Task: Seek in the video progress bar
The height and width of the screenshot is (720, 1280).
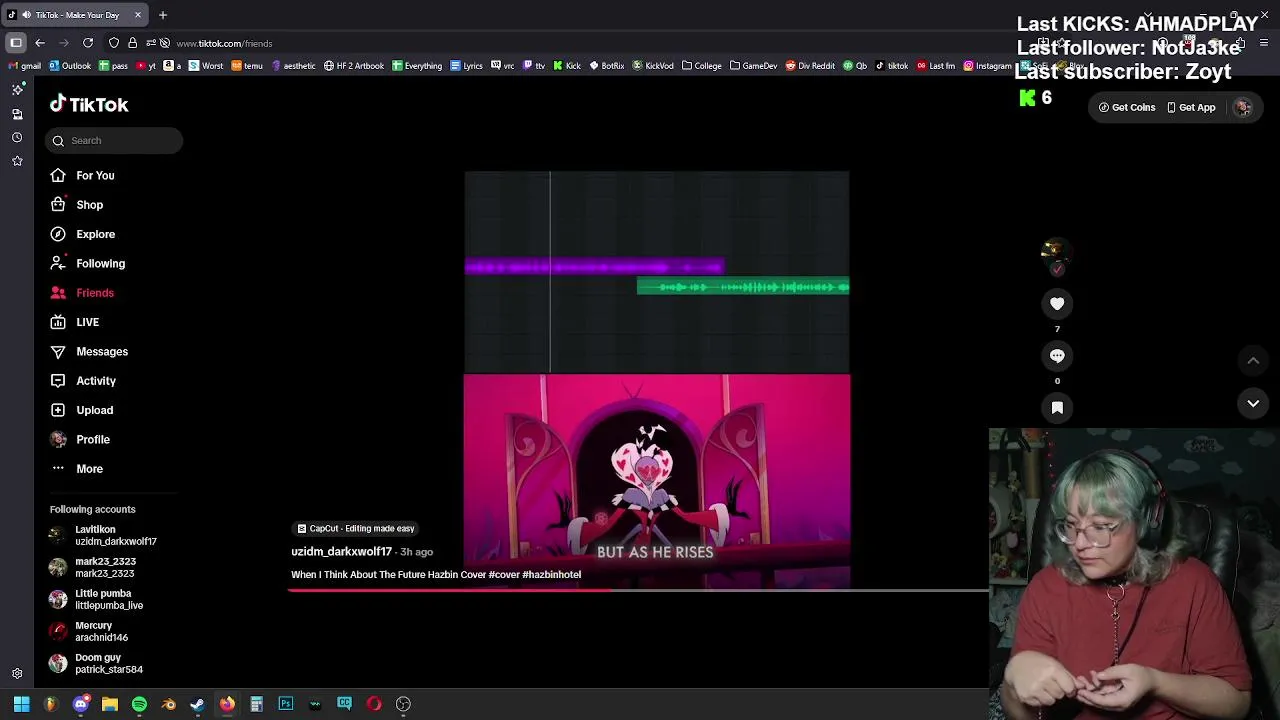Action: (x=638, y=591)
